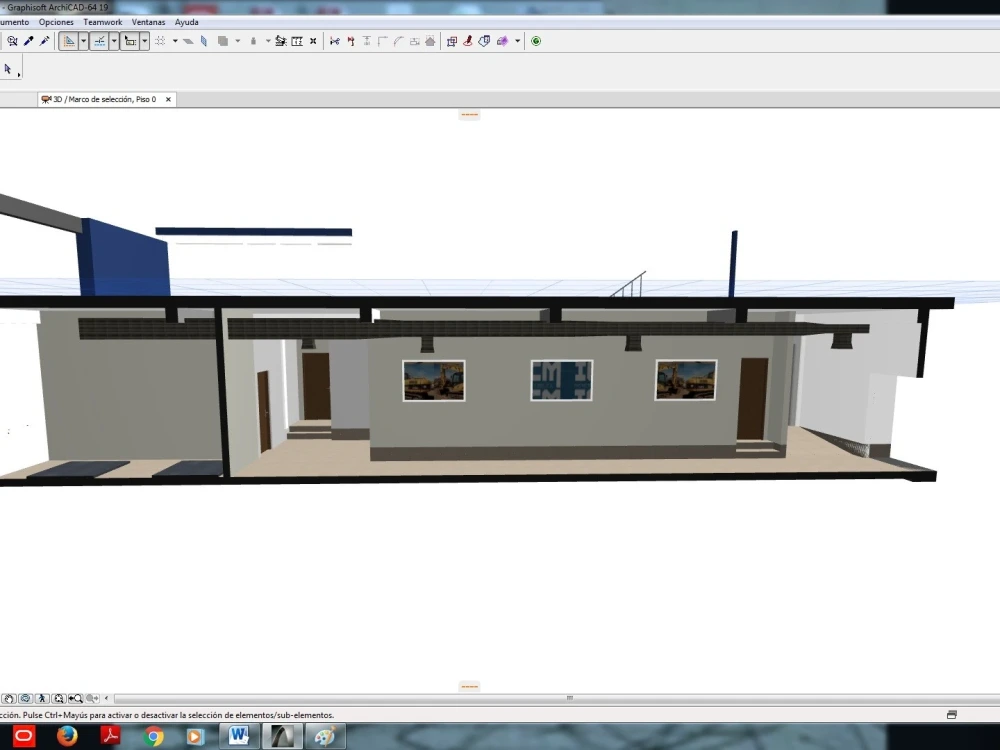1000x750 pixels.
Task: Open the Opciones menu
Action: [x=56, y=22]
